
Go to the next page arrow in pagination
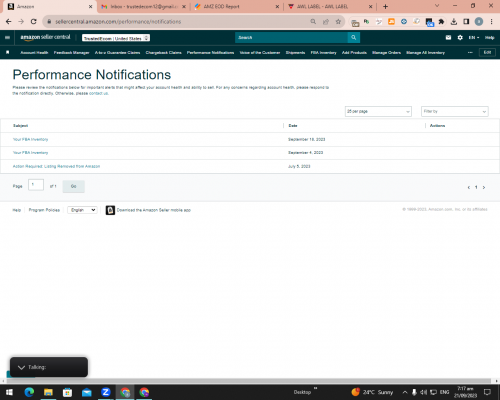tap(484, 187)
